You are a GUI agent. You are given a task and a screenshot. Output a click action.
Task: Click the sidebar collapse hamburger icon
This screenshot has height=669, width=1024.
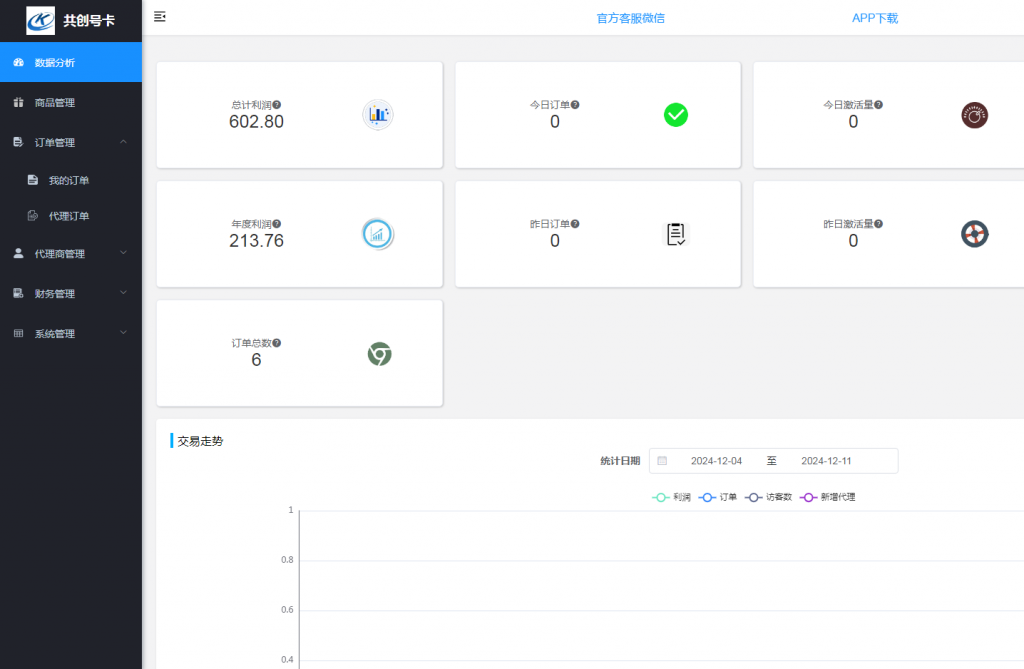pos(160,17)
